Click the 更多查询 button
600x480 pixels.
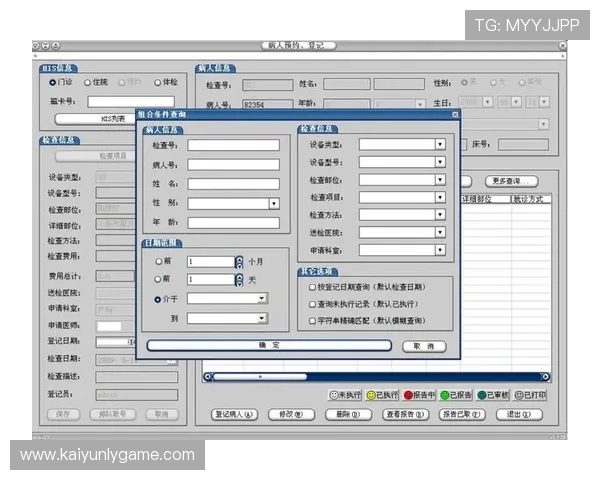tap(511, 181)
